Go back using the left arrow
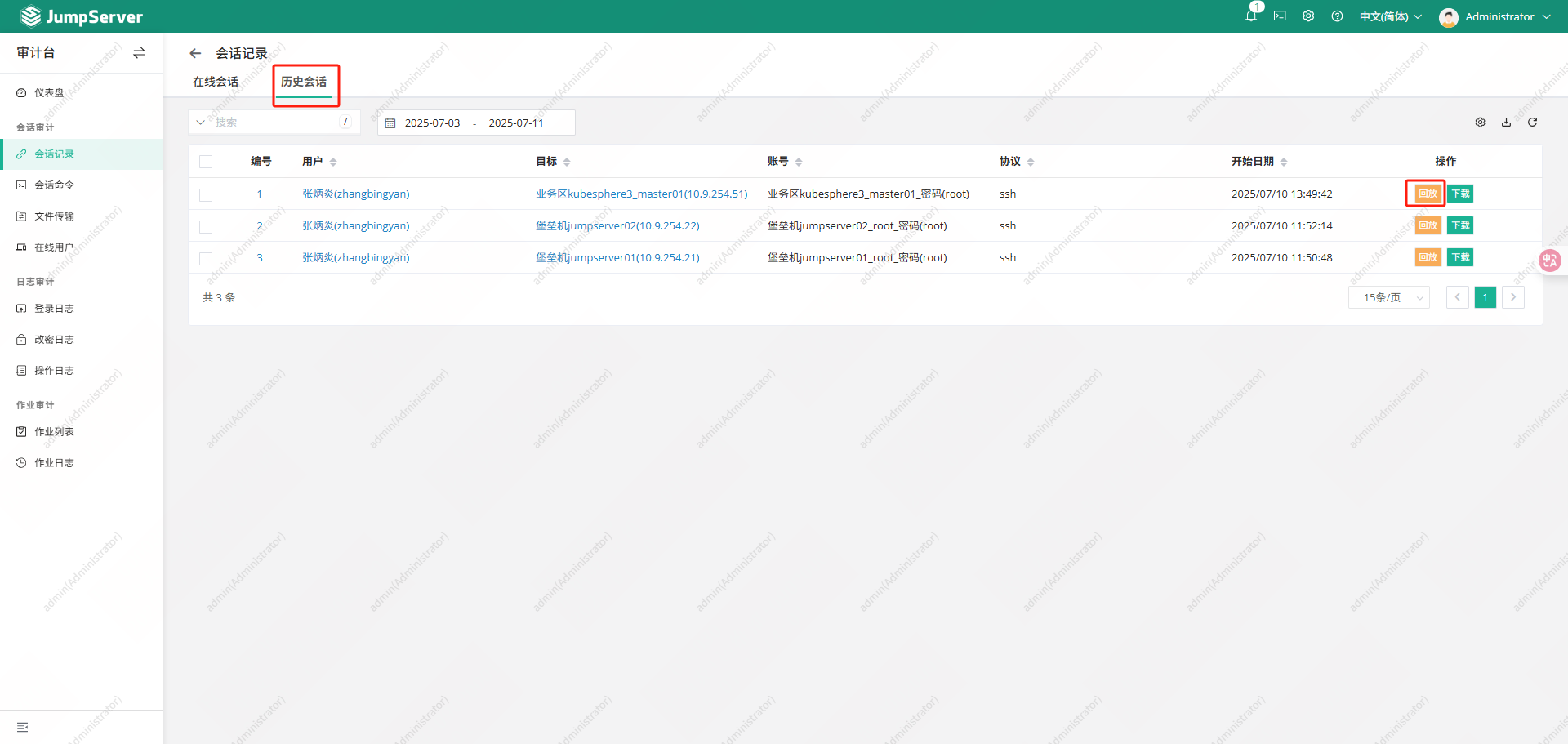The image size is (1568, 744). pos(195,53)
